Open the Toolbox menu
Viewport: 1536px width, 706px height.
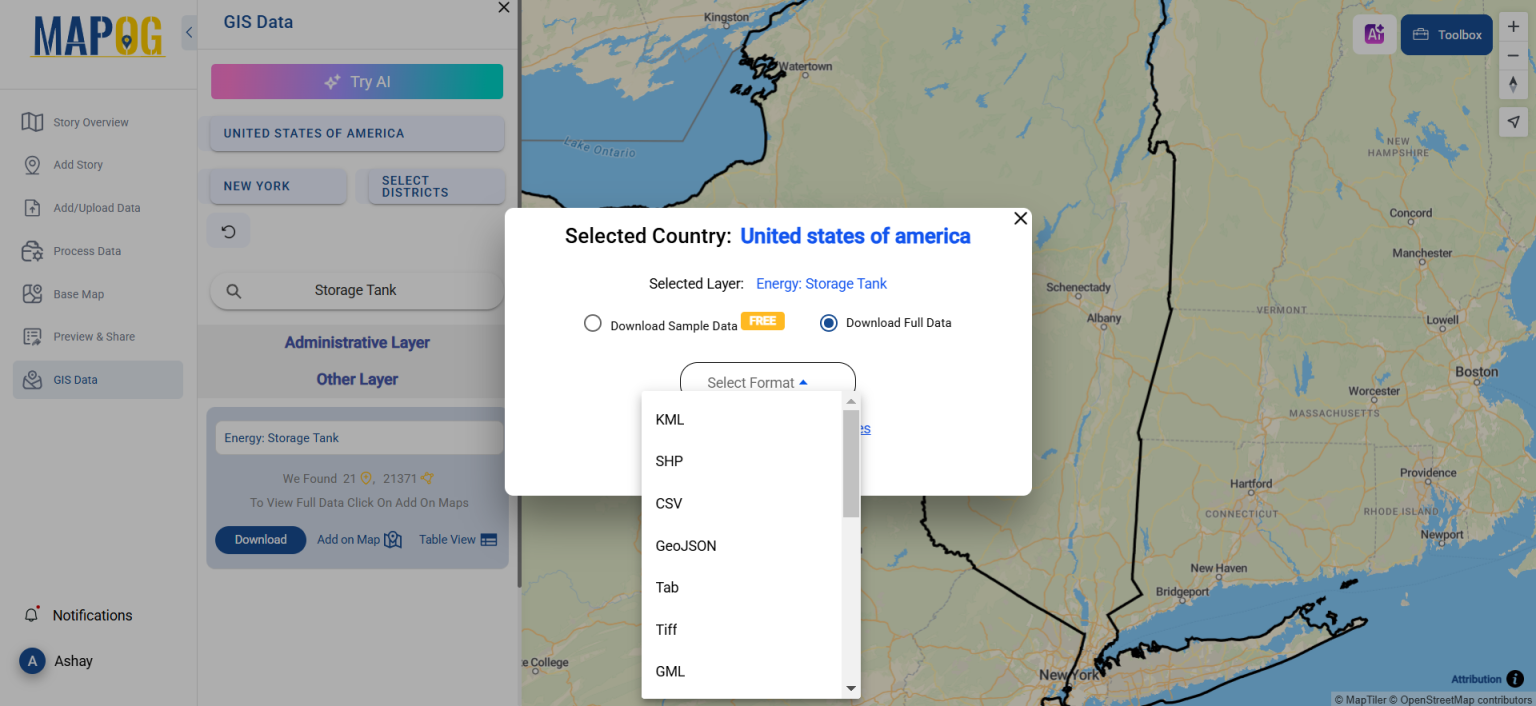coord(1446,34)
